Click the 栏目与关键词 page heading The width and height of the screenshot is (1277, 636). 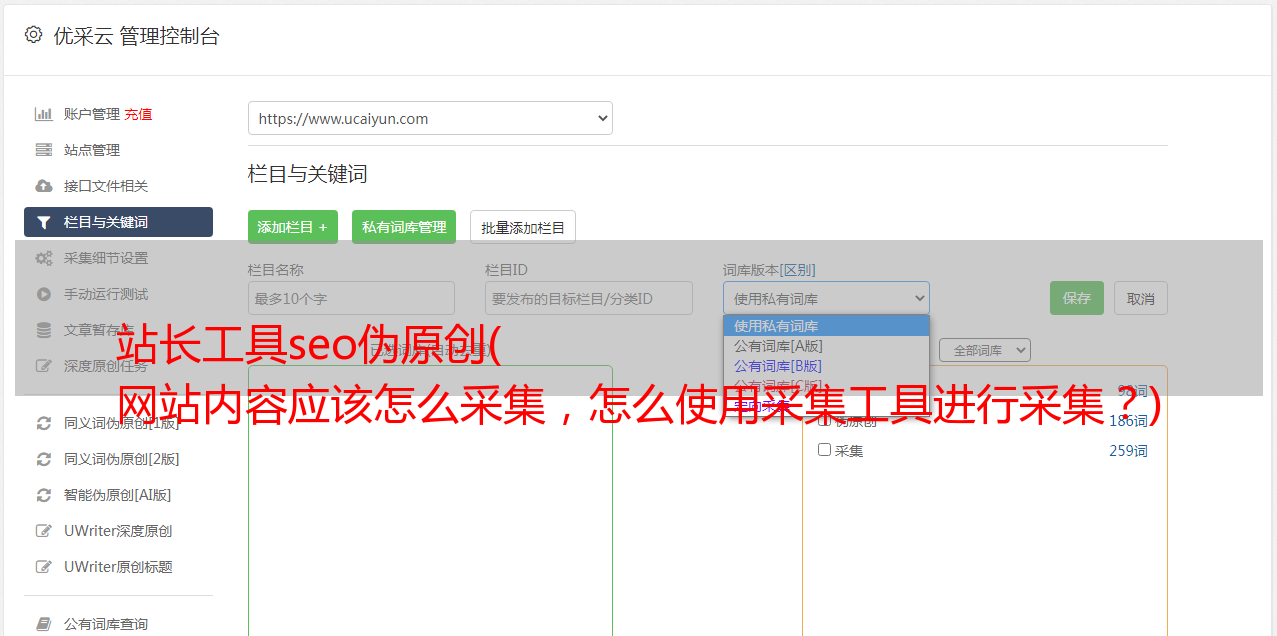(x=308, y=174)
